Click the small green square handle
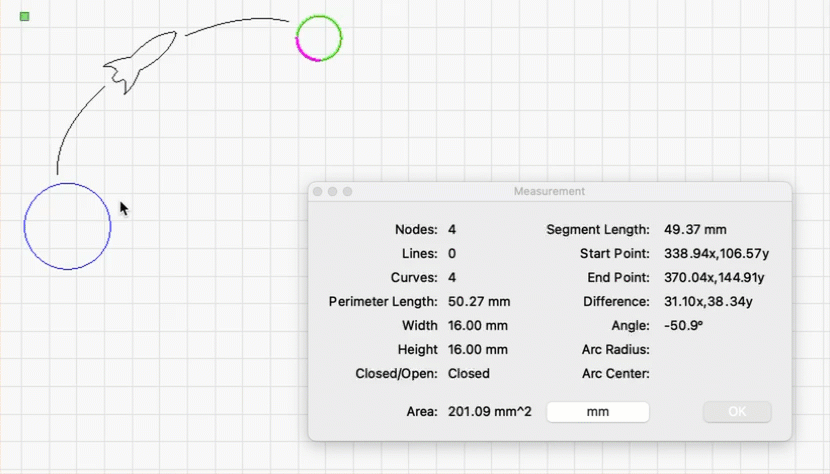 (x=25, y=17)
